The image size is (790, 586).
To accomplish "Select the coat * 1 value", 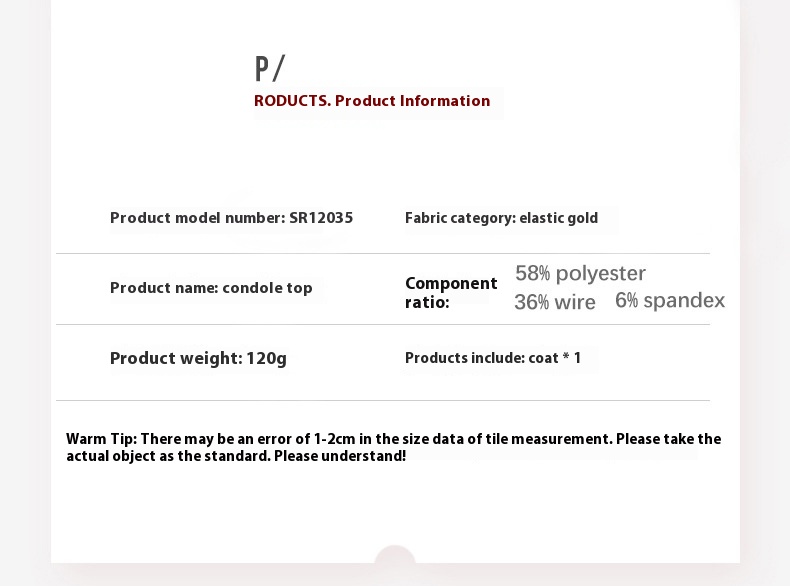I will tap(553, 358).
